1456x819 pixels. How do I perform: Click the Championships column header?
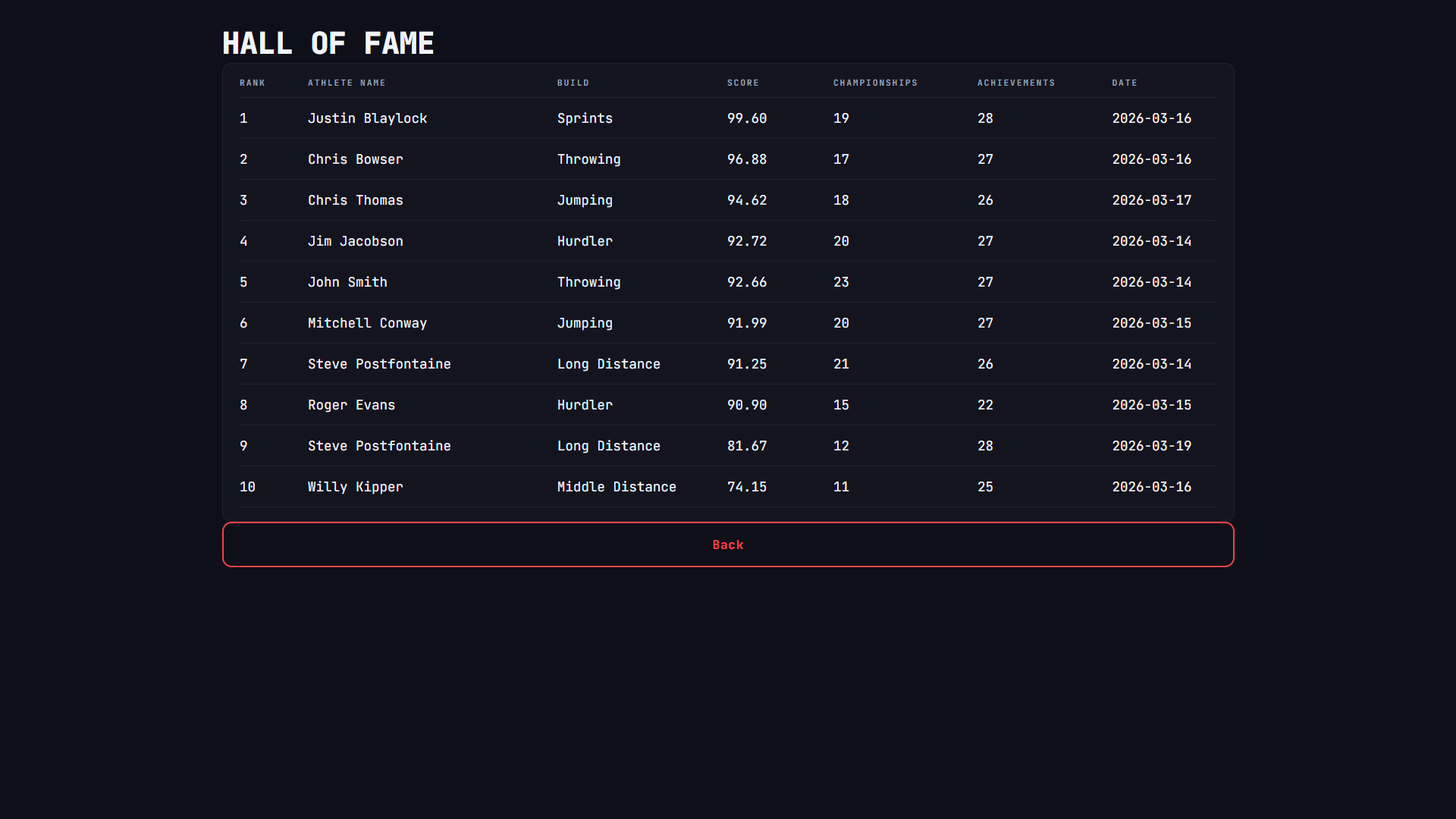point(875,83)
